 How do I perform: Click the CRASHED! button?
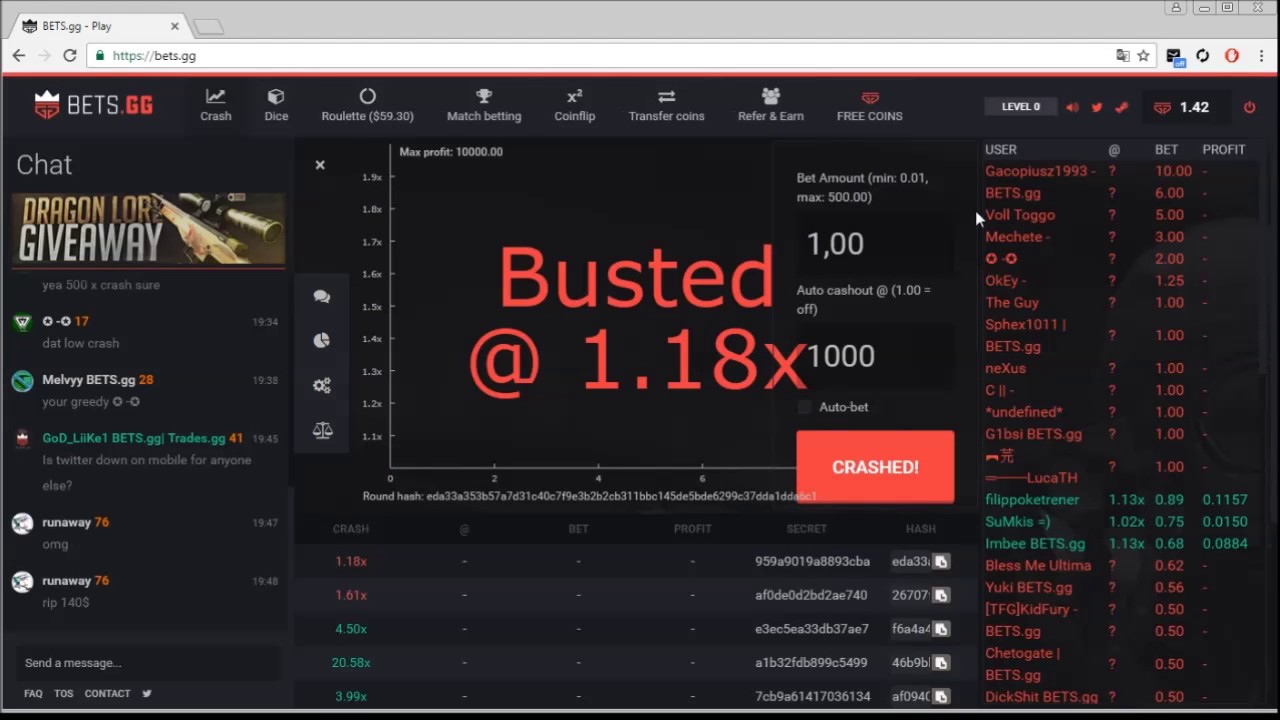[875, 467]
